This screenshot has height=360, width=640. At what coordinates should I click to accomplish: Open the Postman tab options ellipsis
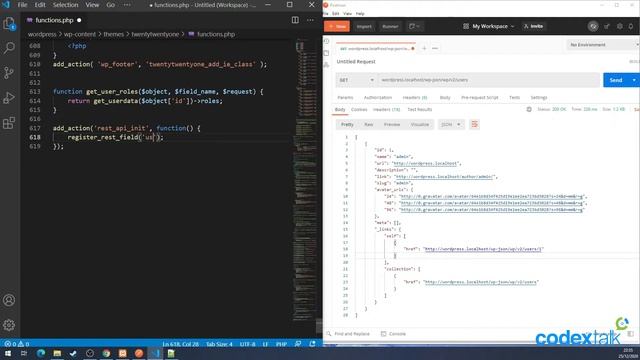pyautogui.click(x=435, y=48)
